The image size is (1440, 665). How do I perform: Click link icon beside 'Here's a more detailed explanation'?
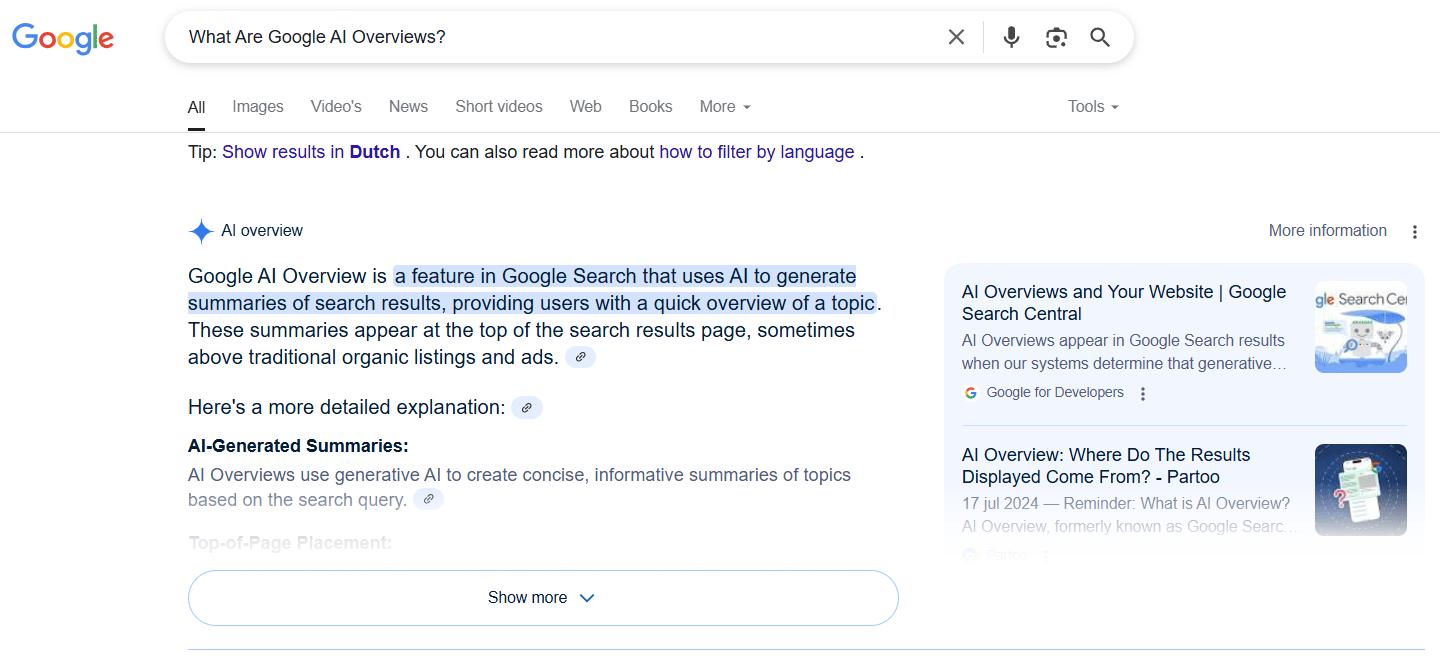[527, 407]
